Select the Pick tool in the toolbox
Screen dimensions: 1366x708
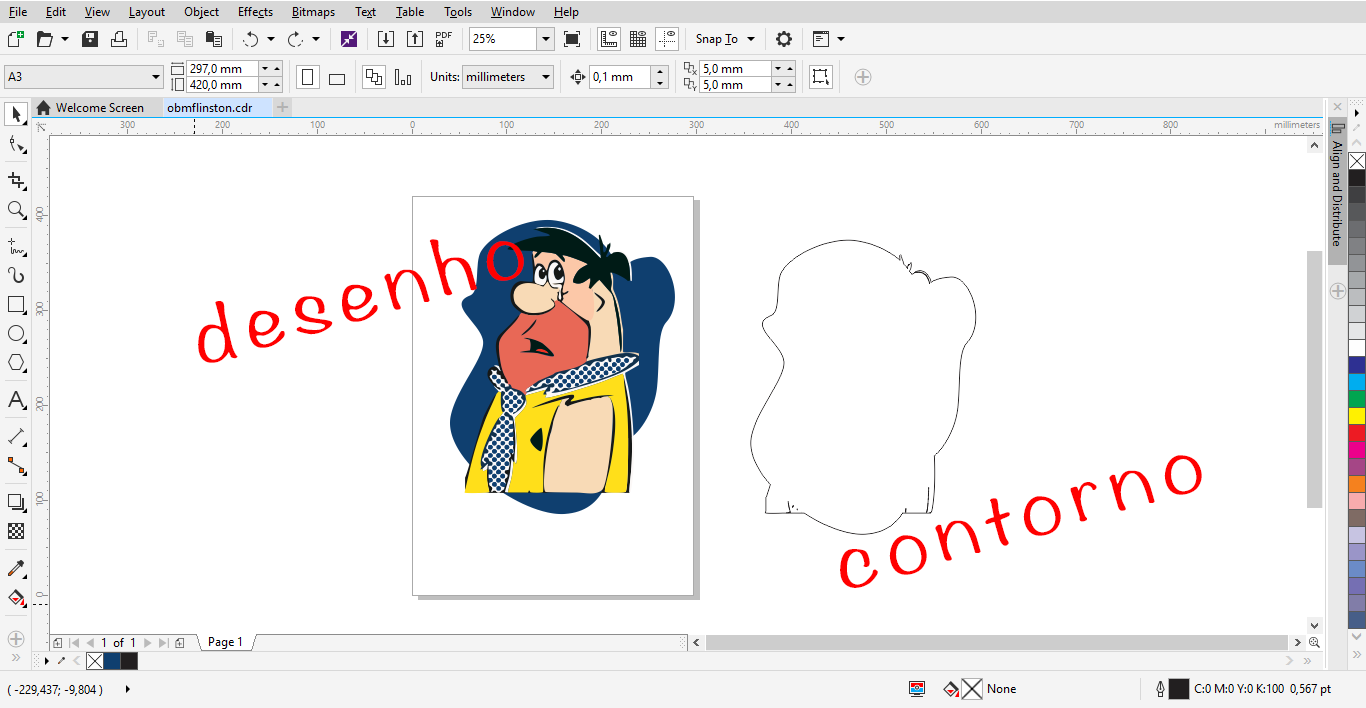pyautogui.click(x=16, y=114)
